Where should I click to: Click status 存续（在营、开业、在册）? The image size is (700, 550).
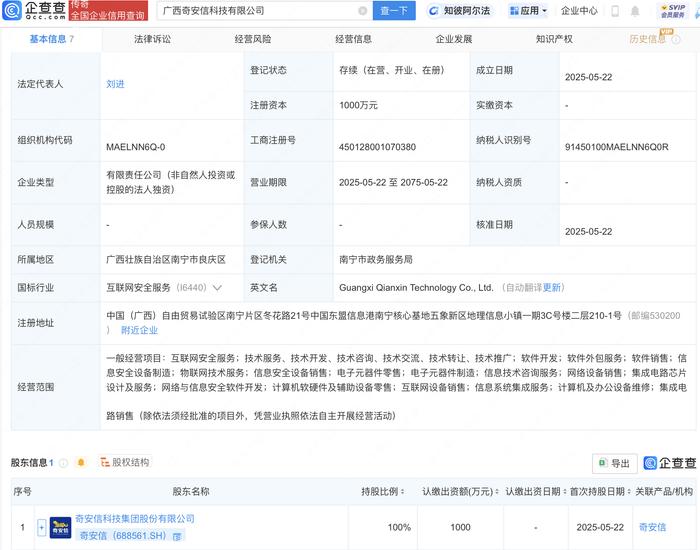click(392, 70)
